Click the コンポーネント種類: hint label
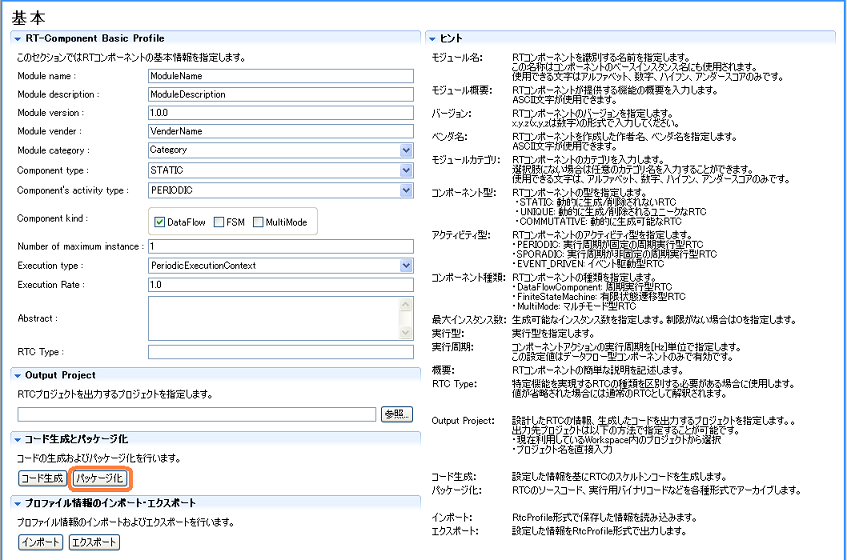847x560 pixels. coord(468,278)
